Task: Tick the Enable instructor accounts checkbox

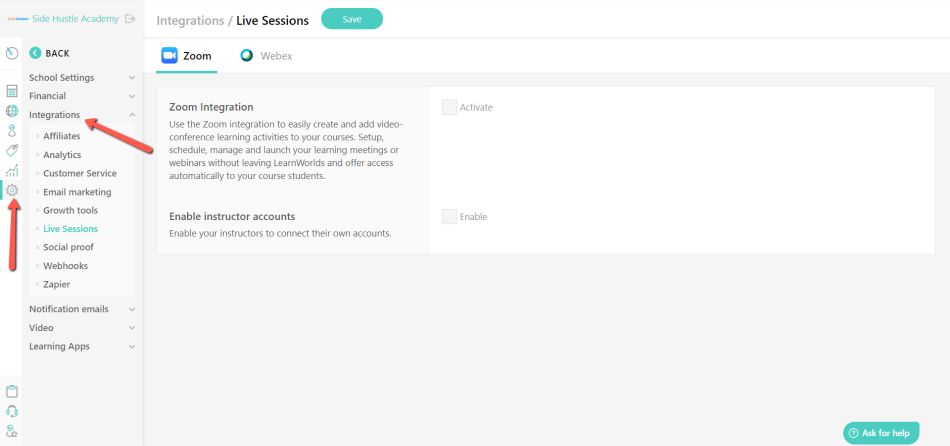Action: [x=450, y=216]
